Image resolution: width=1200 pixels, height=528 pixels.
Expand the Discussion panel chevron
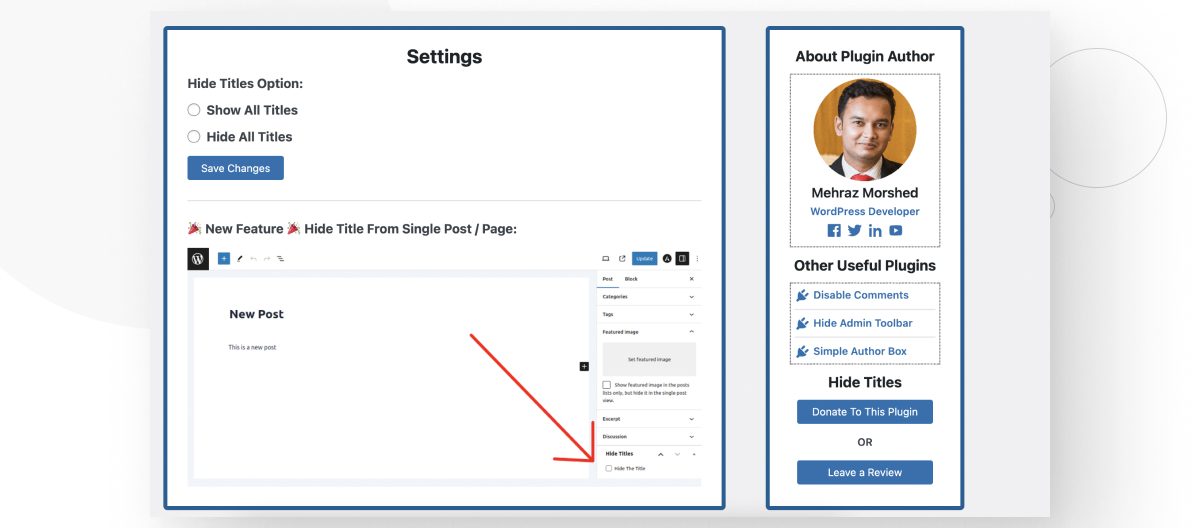[x=691, y=437]
